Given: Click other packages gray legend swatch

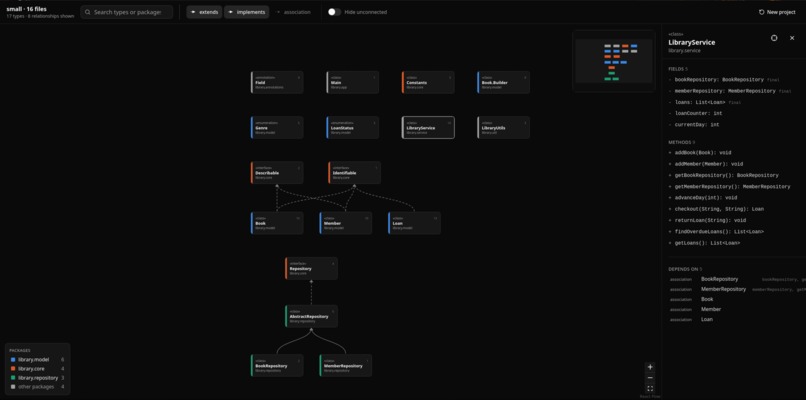Looking at the screenshot, I should (13, 387).
